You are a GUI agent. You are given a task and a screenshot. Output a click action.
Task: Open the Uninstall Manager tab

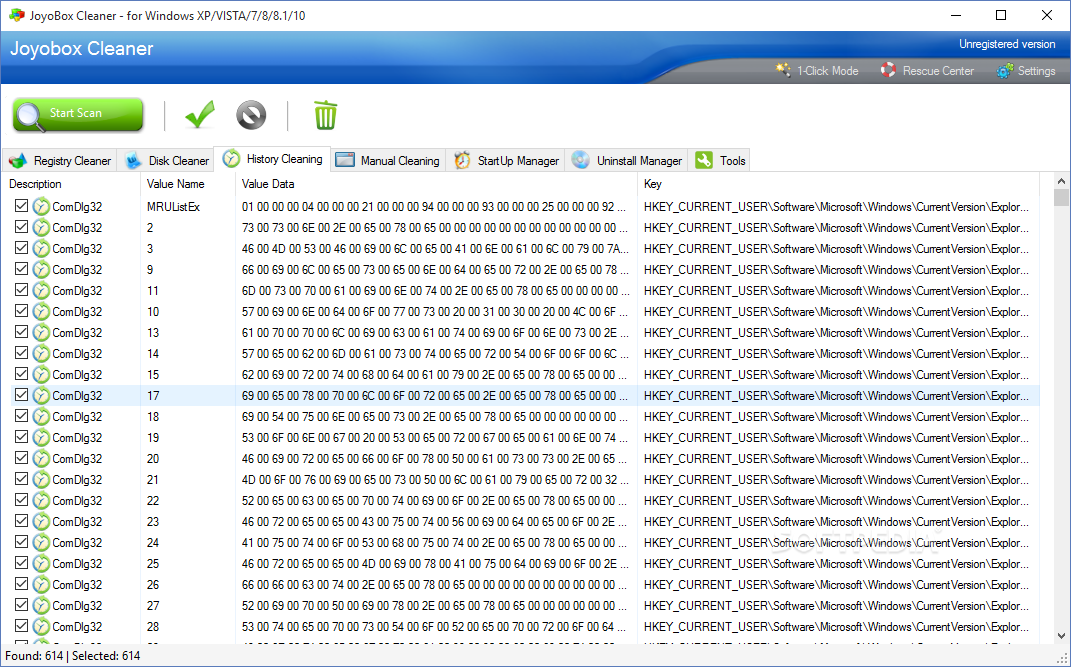tap(626, 160)
